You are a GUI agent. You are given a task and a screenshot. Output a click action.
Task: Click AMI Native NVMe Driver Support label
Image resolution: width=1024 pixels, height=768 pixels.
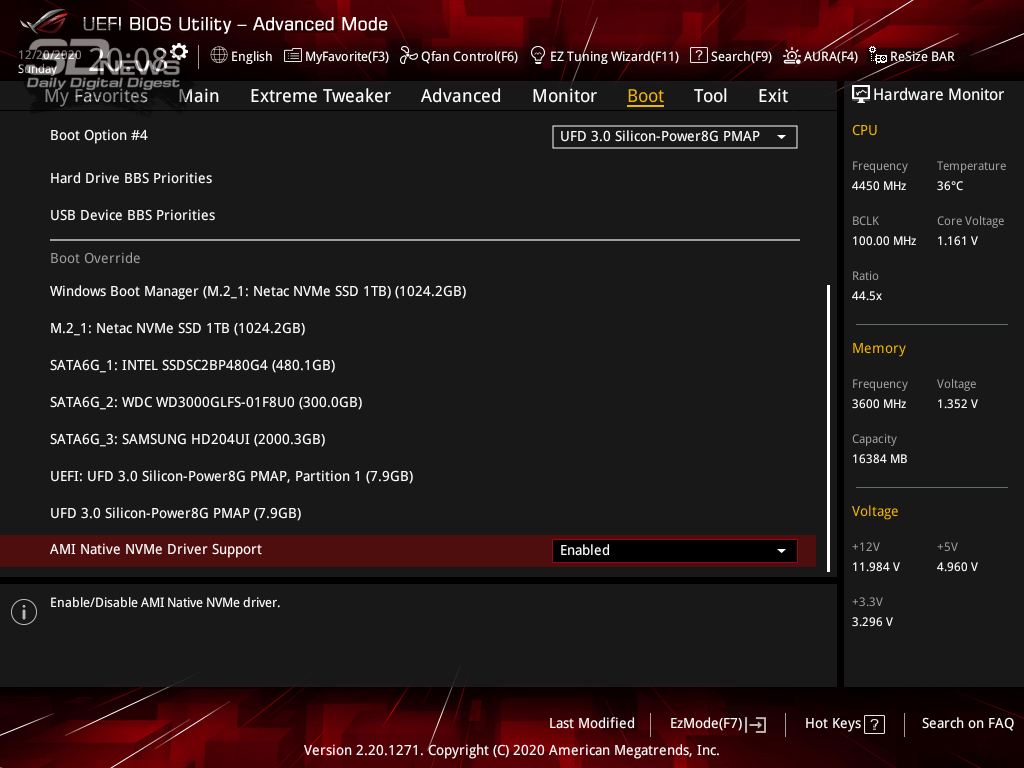pyautogui.click(x=156, y=550)
